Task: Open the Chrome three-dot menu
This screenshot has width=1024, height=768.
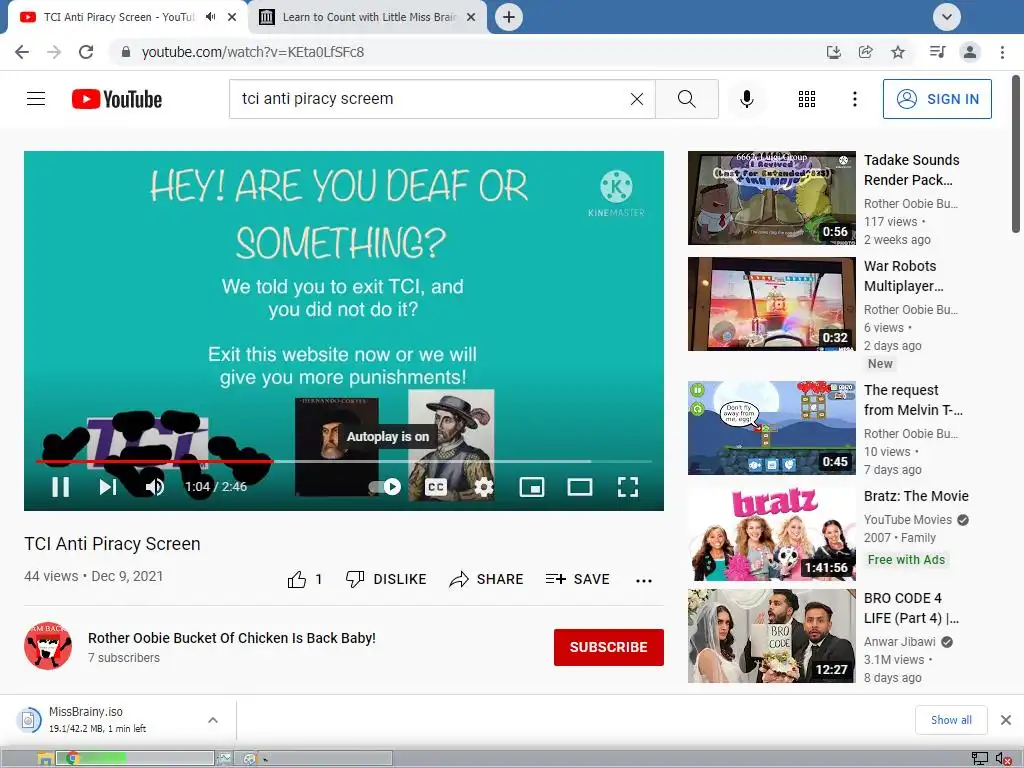Action: [1002, 52]
